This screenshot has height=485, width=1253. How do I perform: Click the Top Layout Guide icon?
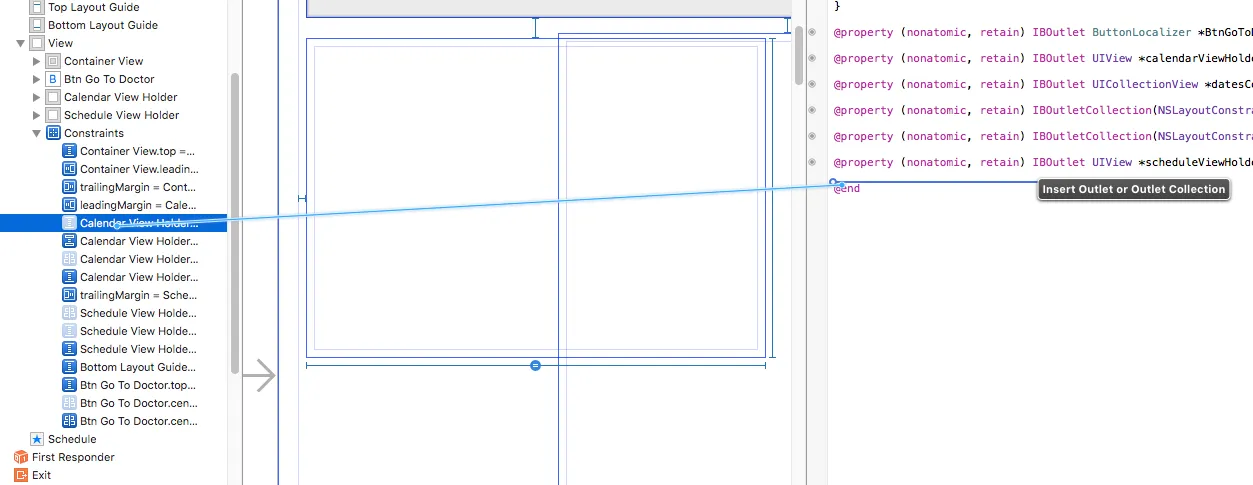[x=38, y=7]
